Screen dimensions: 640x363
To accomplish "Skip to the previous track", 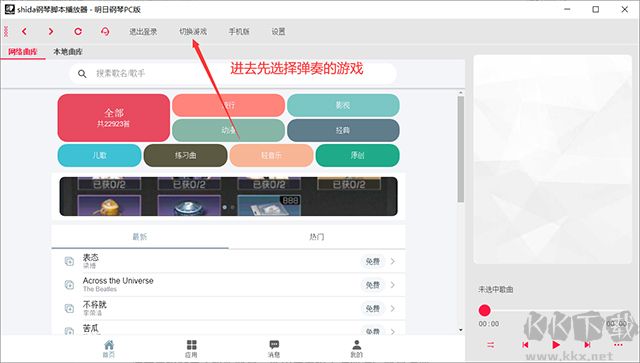I will [525, 345].
